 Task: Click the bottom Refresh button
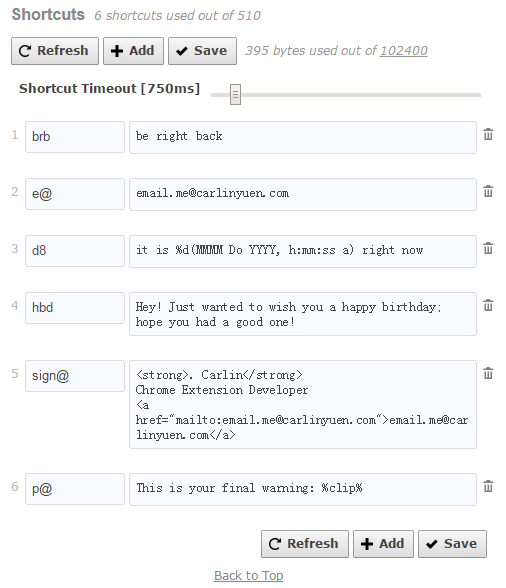coord(305,544)
